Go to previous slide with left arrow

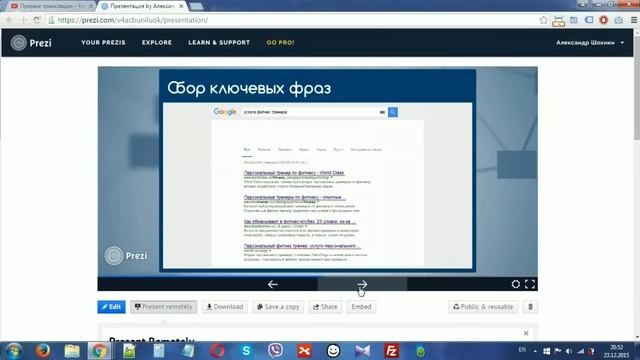(x=273, y=284)
